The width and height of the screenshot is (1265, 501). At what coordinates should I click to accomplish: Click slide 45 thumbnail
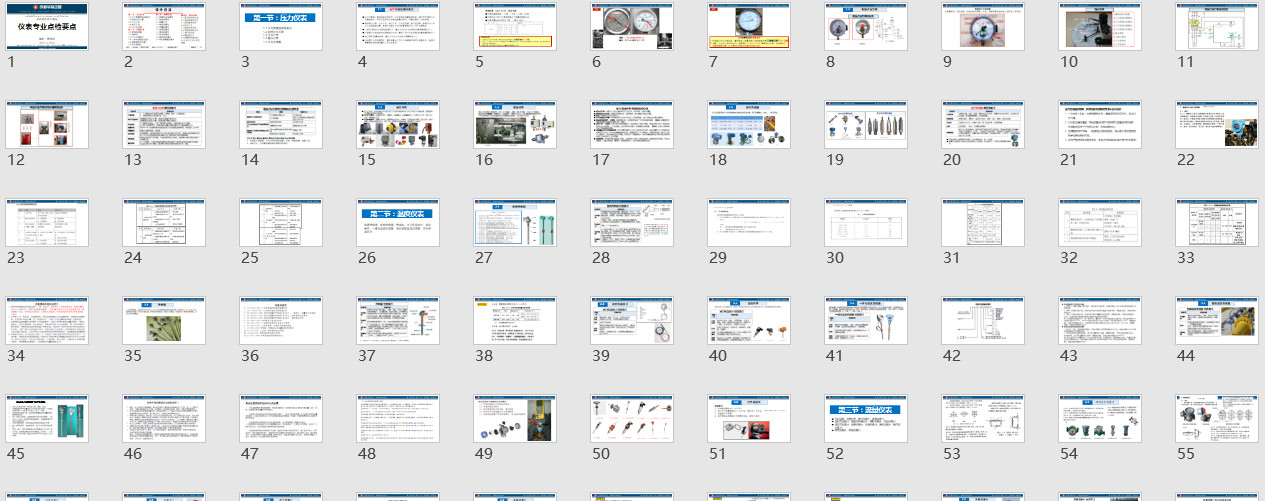click(47, 419)
